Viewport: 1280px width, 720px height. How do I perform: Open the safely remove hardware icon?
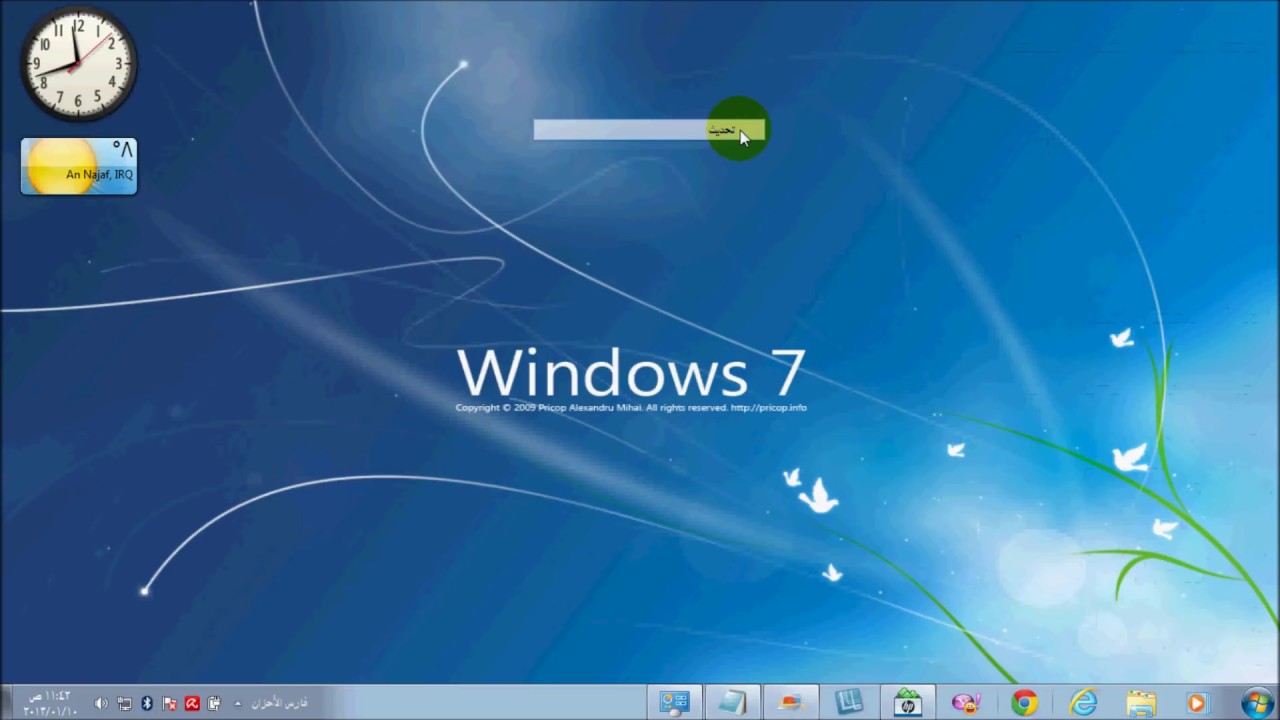click(214, 704)
